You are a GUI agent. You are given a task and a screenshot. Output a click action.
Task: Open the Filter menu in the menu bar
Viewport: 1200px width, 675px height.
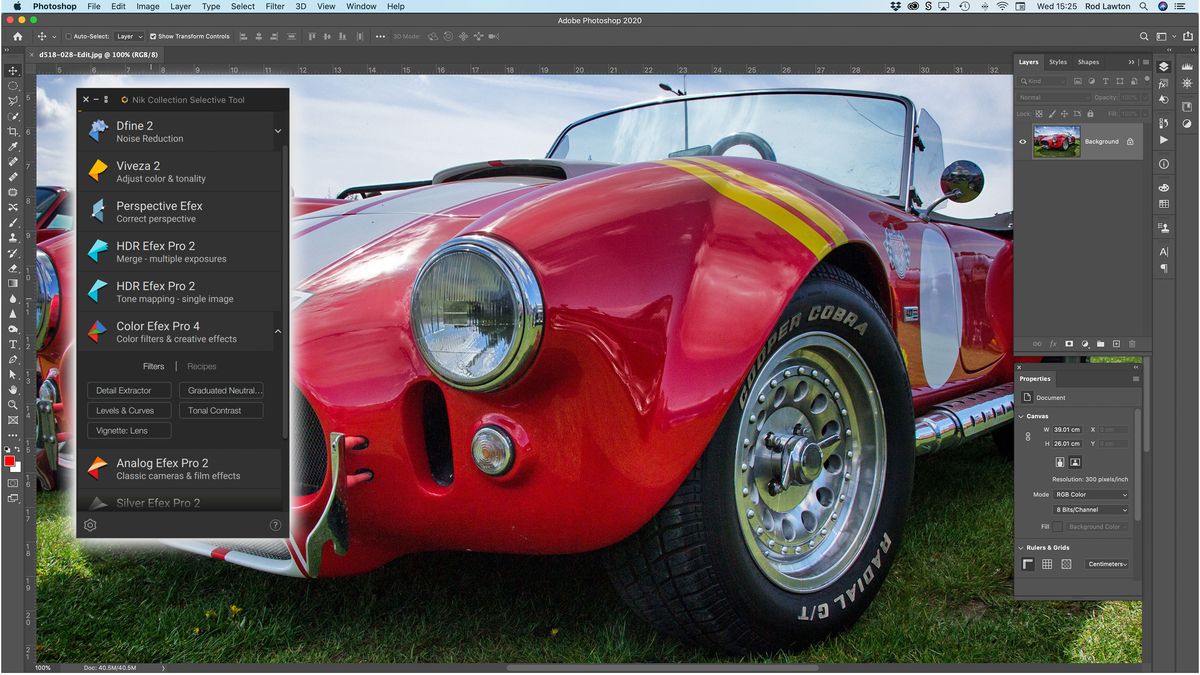click(x=274, y=6)
